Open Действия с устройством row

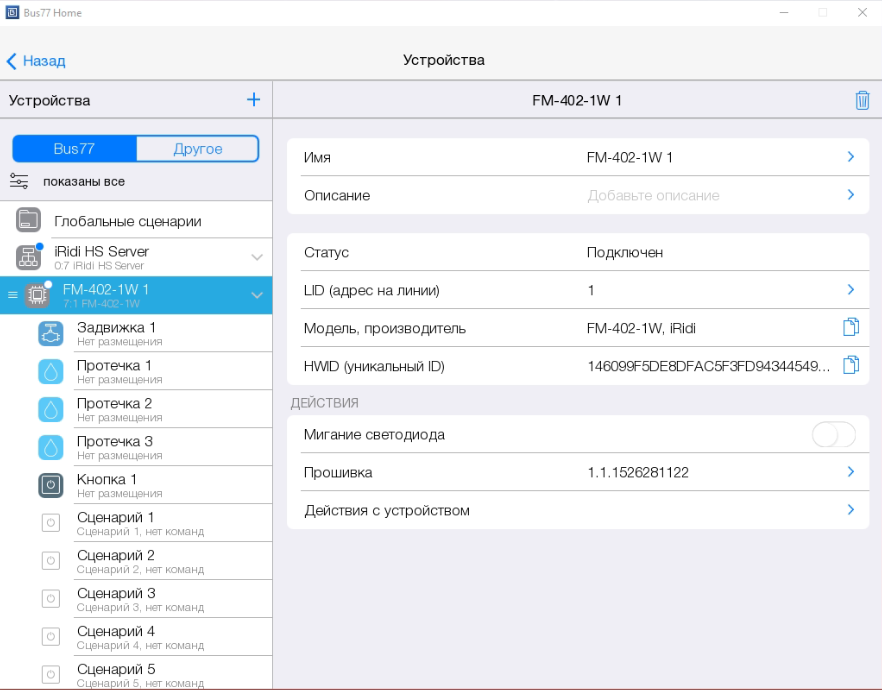pos(578,510)
